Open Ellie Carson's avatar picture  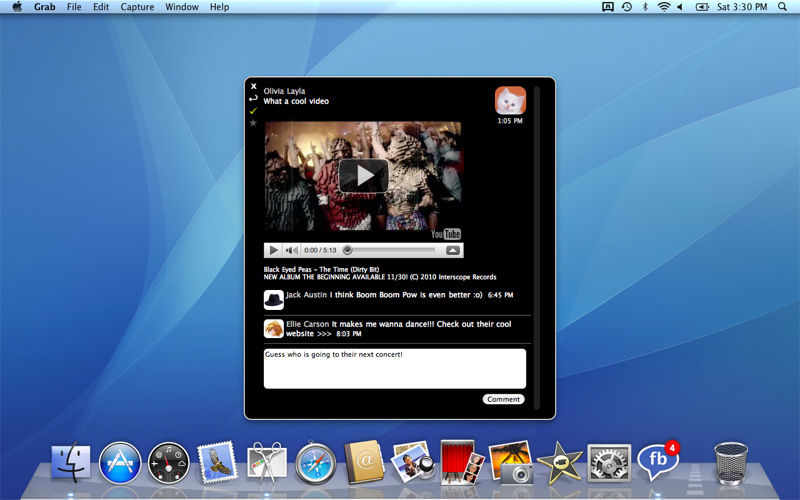click(273, 329)
